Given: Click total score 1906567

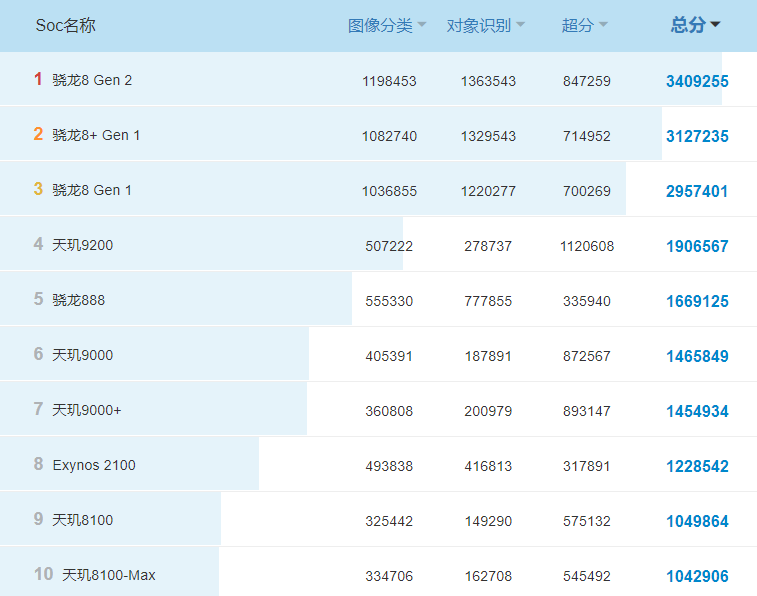Looking at the screenshot, I should (x=697, y=246).
